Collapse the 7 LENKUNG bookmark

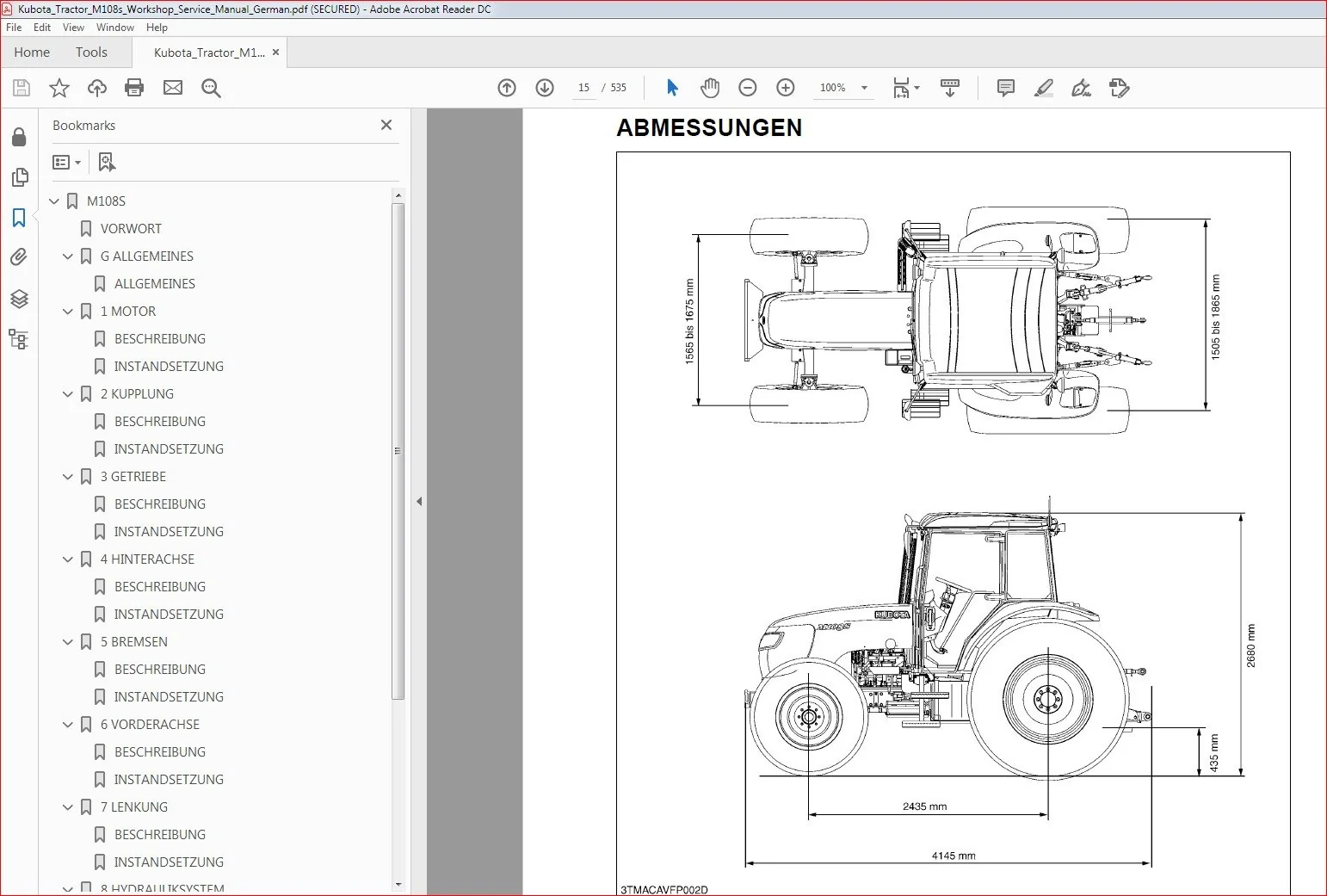[68, 807]
